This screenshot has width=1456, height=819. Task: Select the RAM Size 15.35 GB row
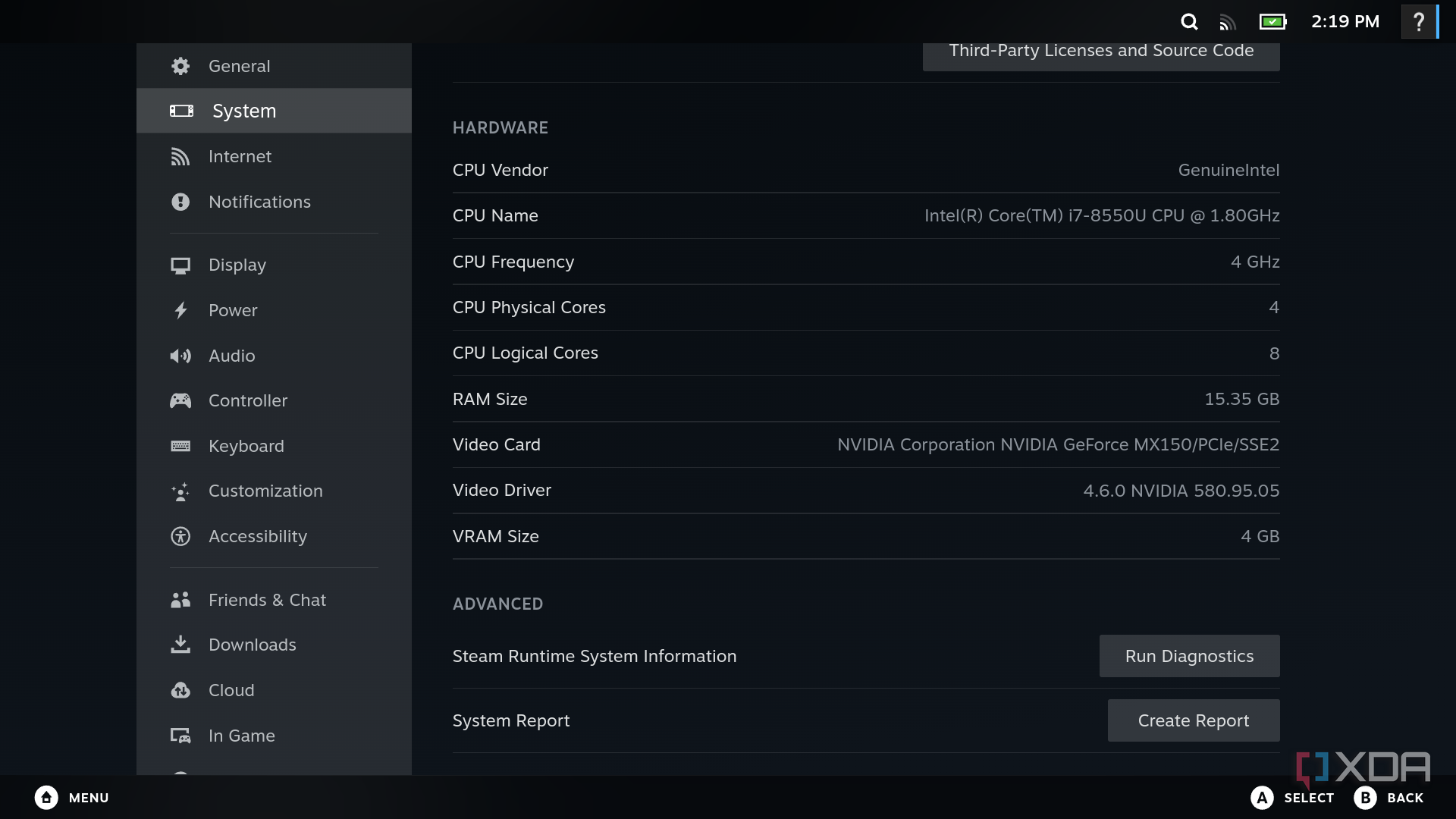pos(866,399)
